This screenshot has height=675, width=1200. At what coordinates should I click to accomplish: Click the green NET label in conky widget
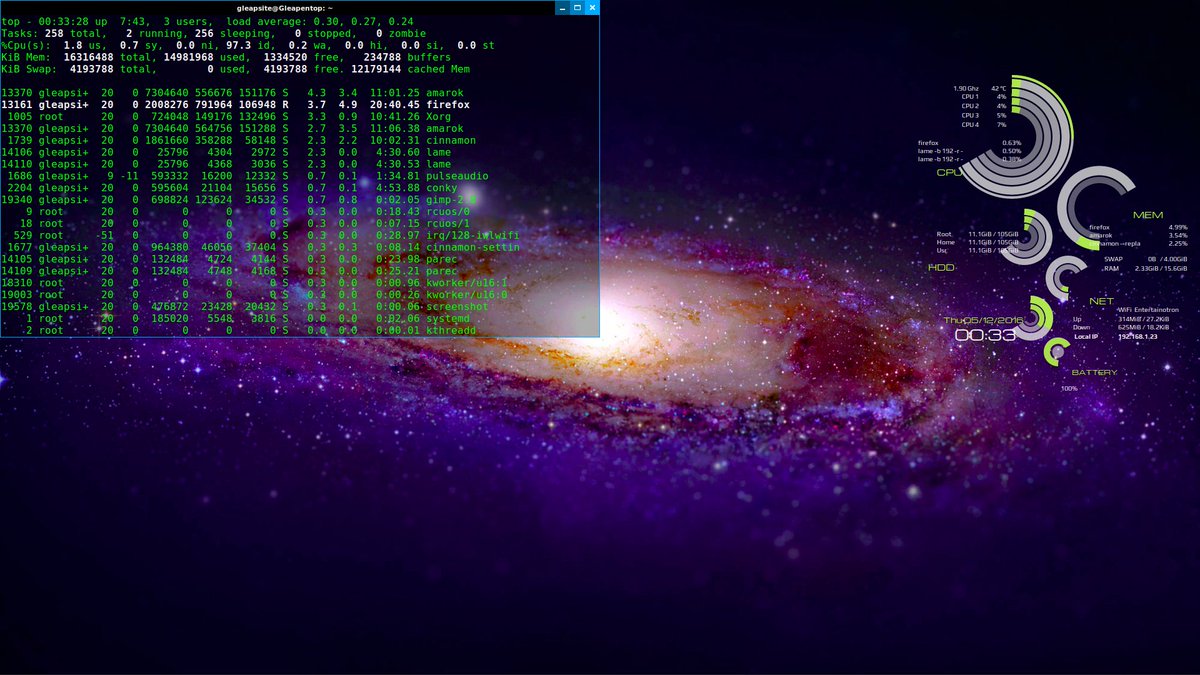(x=1101, y=301)
